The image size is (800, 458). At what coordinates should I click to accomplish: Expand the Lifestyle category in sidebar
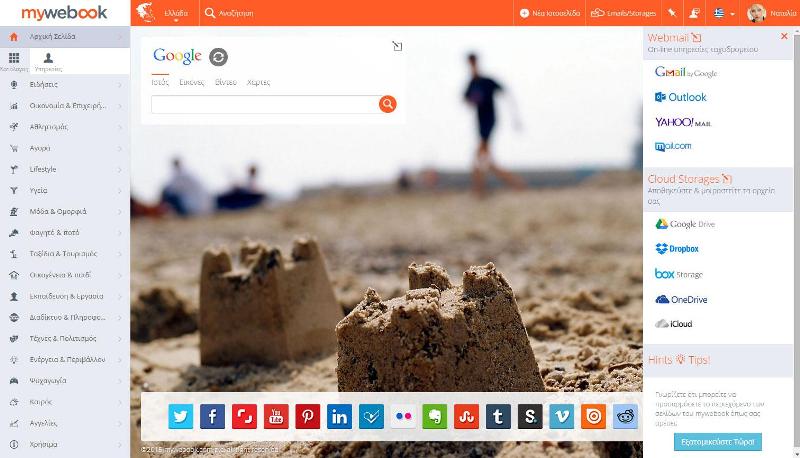point(65,169)
